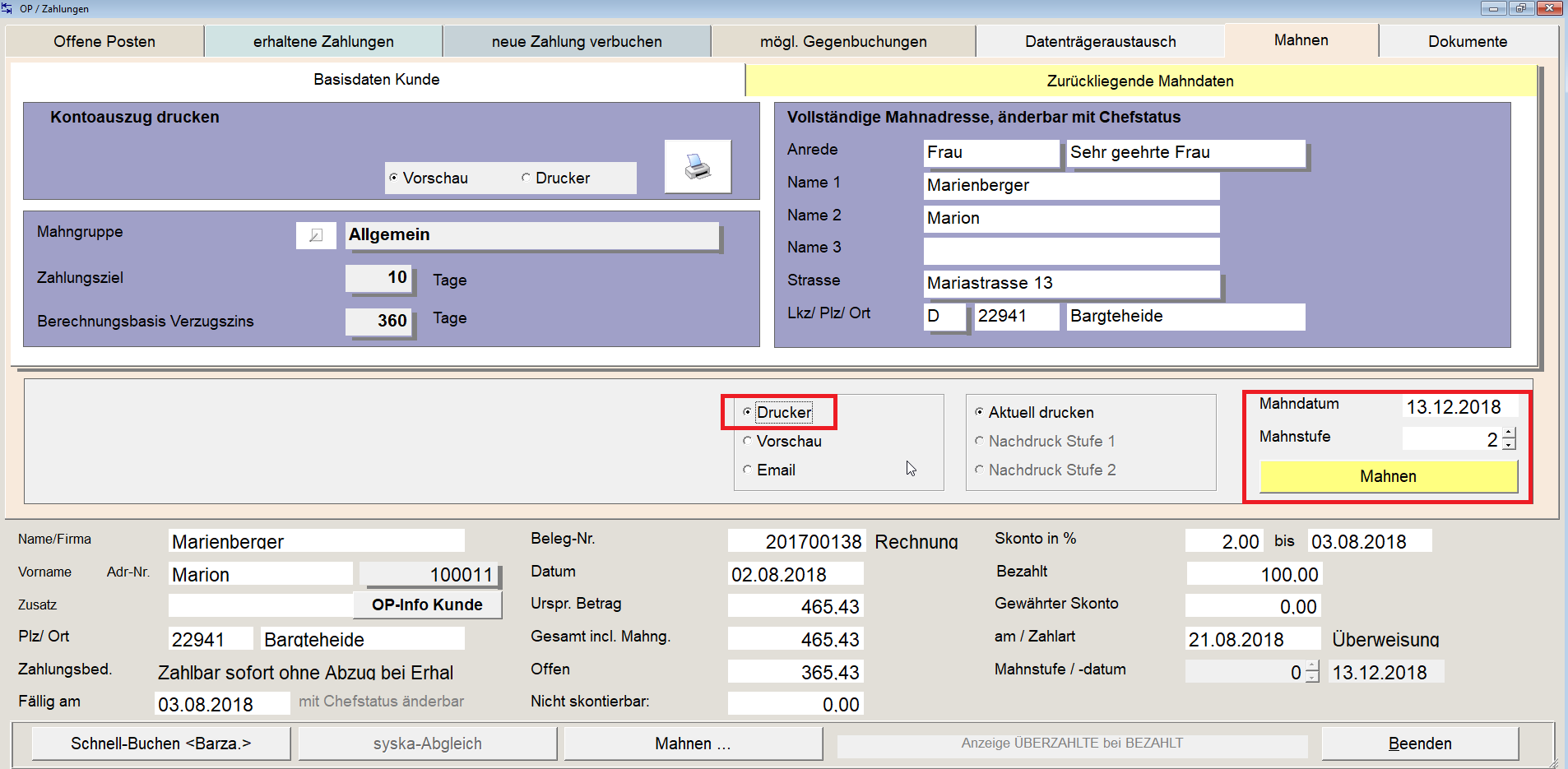Click the Adr-Nr. field 100011
This screenshot has width=1568, height=769.
[429, 574]
